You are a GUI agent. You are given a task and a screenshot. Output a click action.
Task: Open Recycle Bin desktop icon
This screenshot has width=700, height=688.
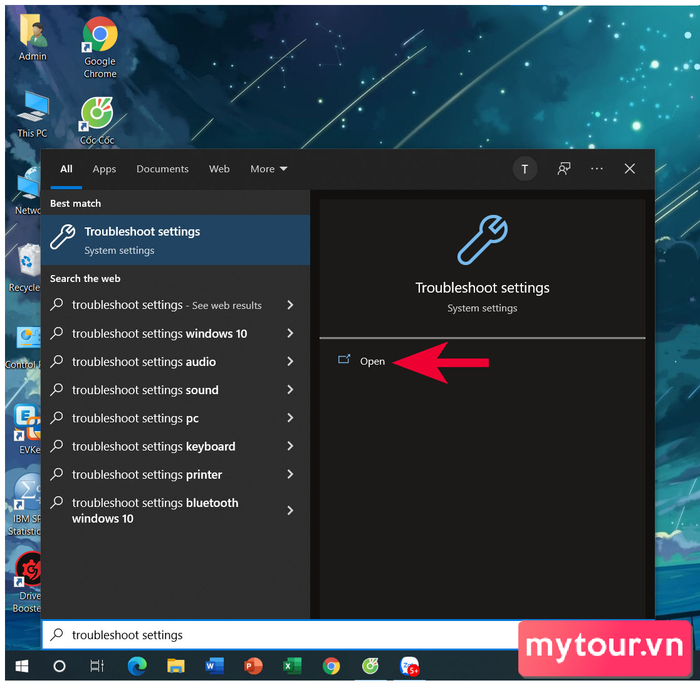tap(25, 268)
